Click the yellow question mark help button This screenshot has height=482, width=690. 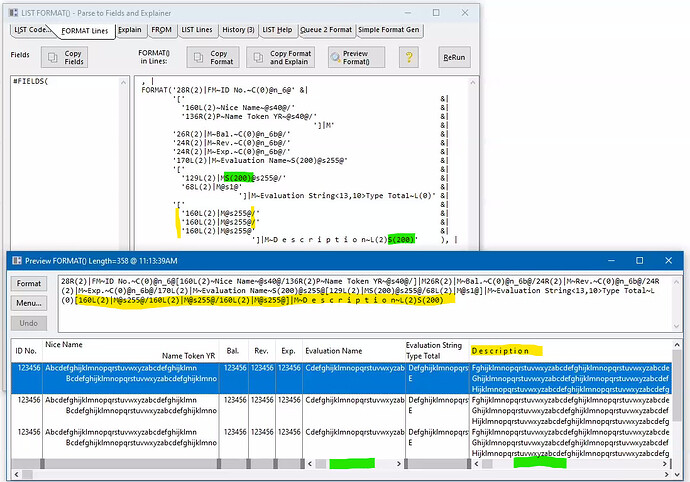pos(408,57)
